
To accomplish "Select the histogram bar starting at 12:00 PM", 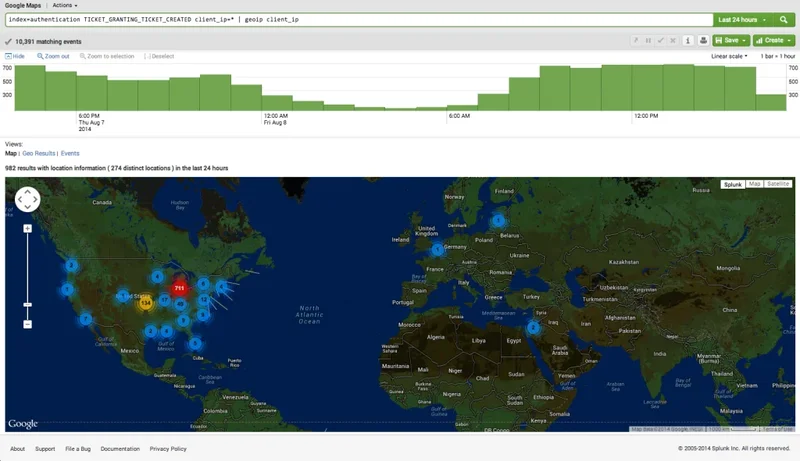I will tap(647, 88).
